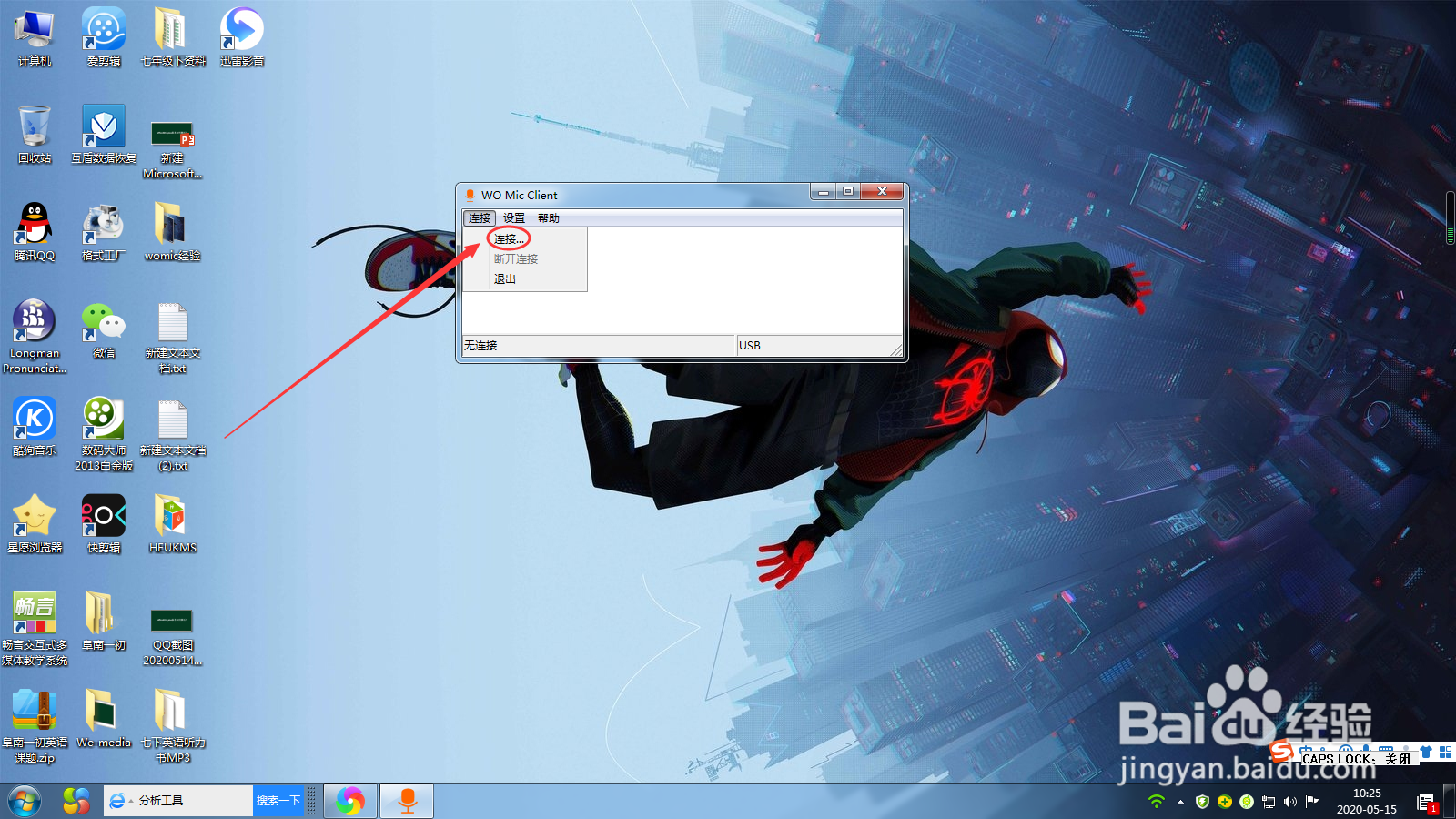Image resolution: width=1456 pixels, height=819 pixels.
Task: Select the 新建 Microsoft PowerPoint file icon
Action: point(173,150)
